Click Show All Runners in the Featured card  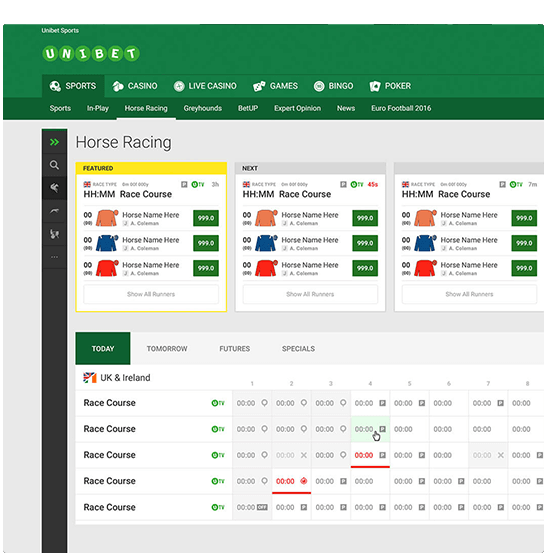coord(151,294)
